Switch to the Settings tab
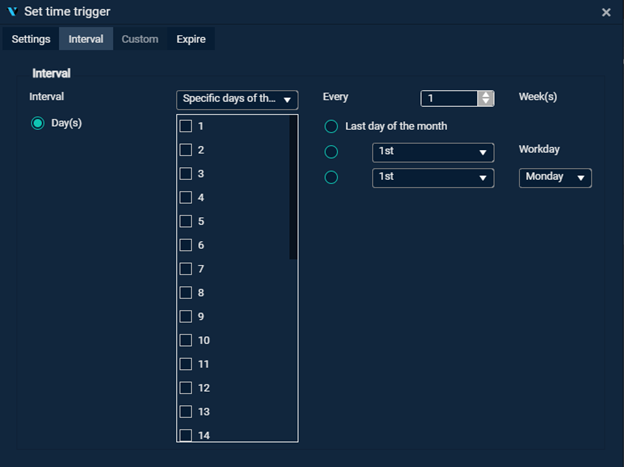The width and height of the screenshot is (624, 467). coord(31,39)
